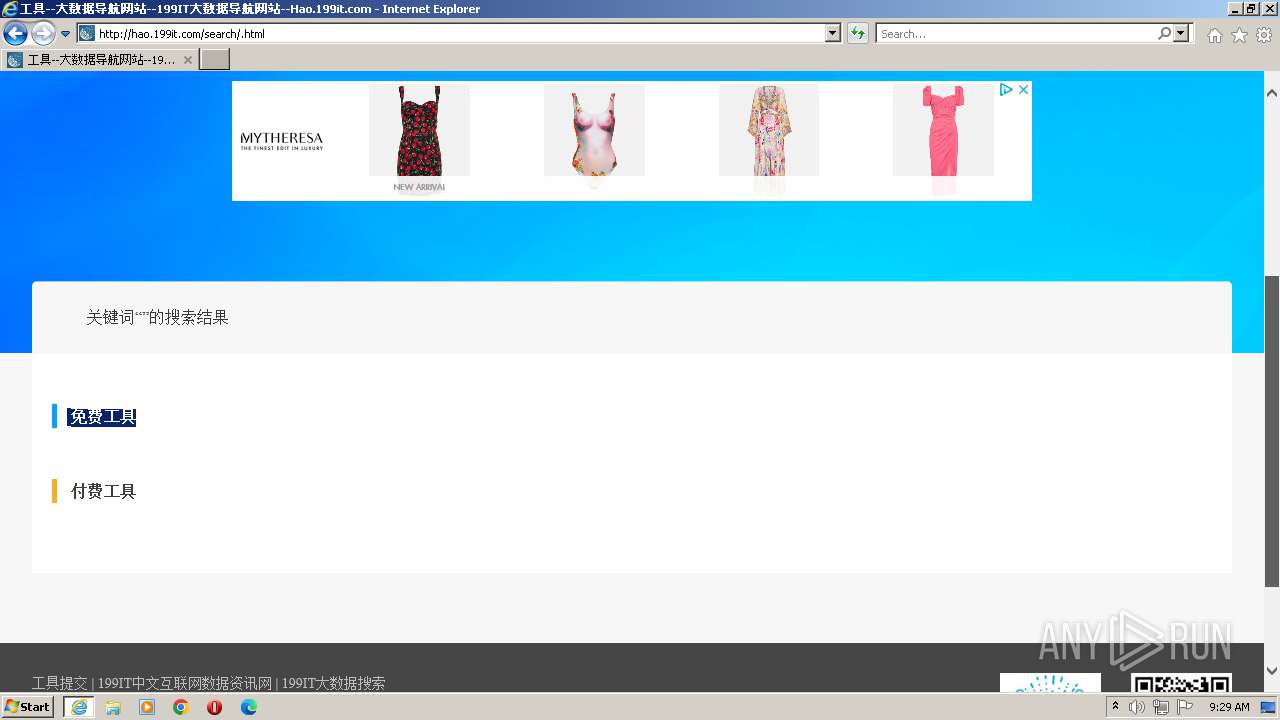The width and height of the screenshot is (1280, 720).
Task: Click the 关键词的搜索结果 heading text
Action: [x=157, y=318]
